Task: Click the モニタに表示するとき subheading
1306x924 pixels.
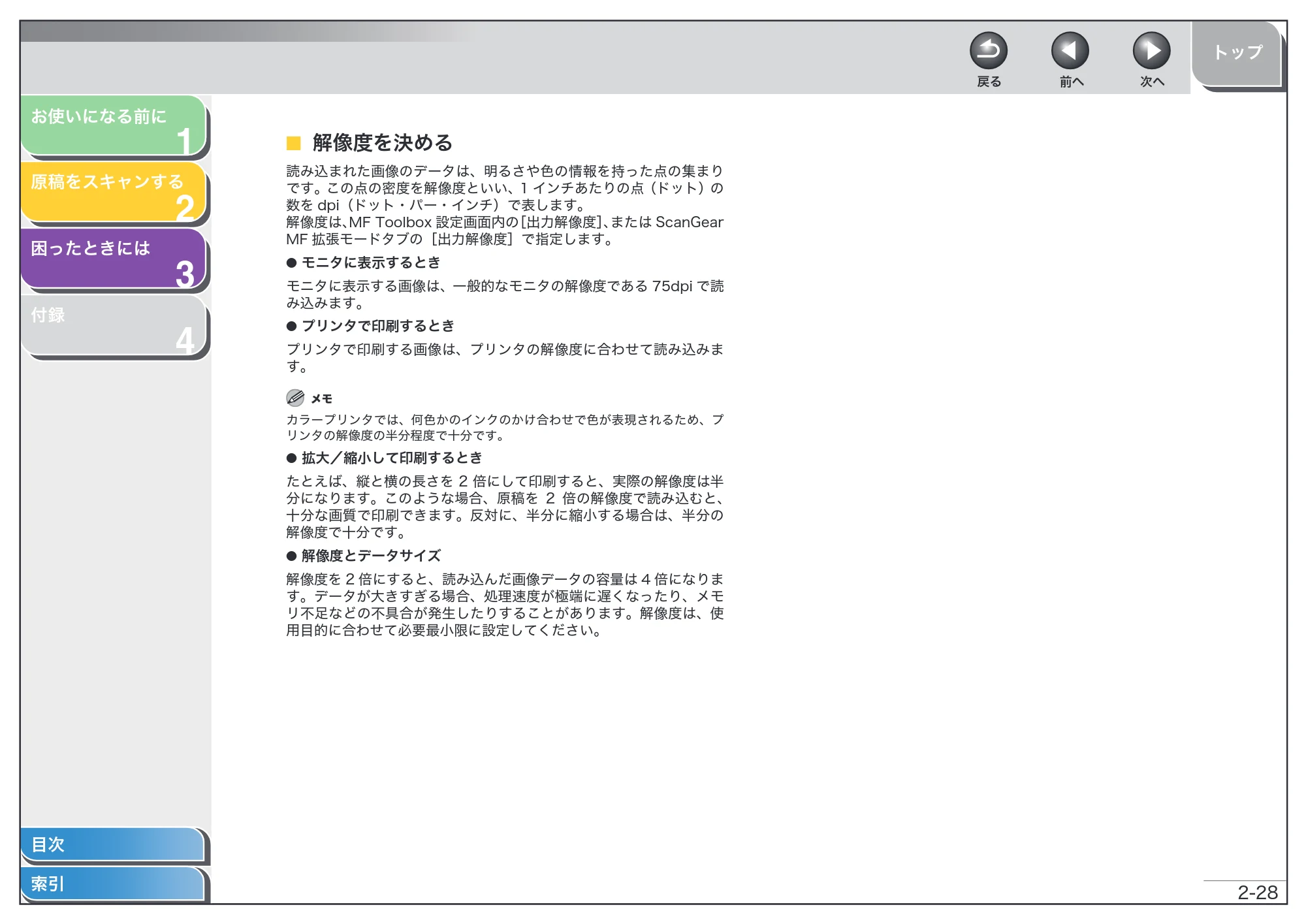Action: pyautogui.click(x=371, y=263)
